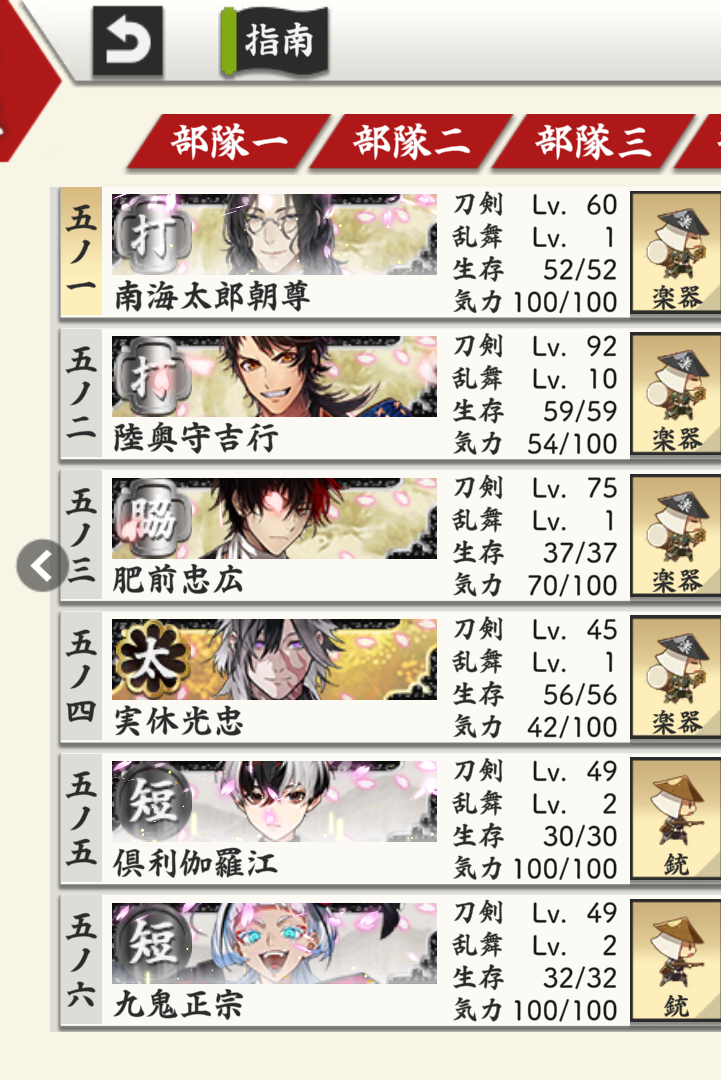Select 銃 equipment icon for 九鬼正宗
Screen dimensions: 721x1080
click(x=676, y=962)
